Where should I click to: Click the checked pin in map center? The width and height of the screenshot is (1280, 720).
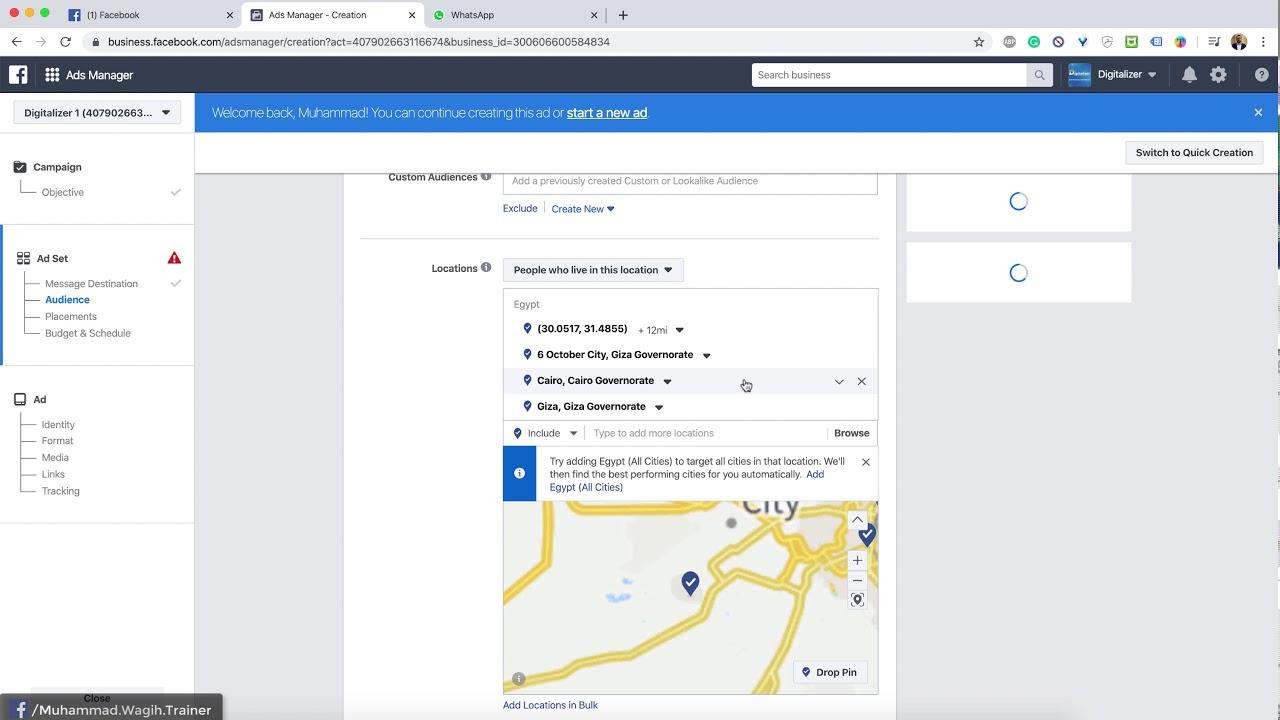pos(690,583)
